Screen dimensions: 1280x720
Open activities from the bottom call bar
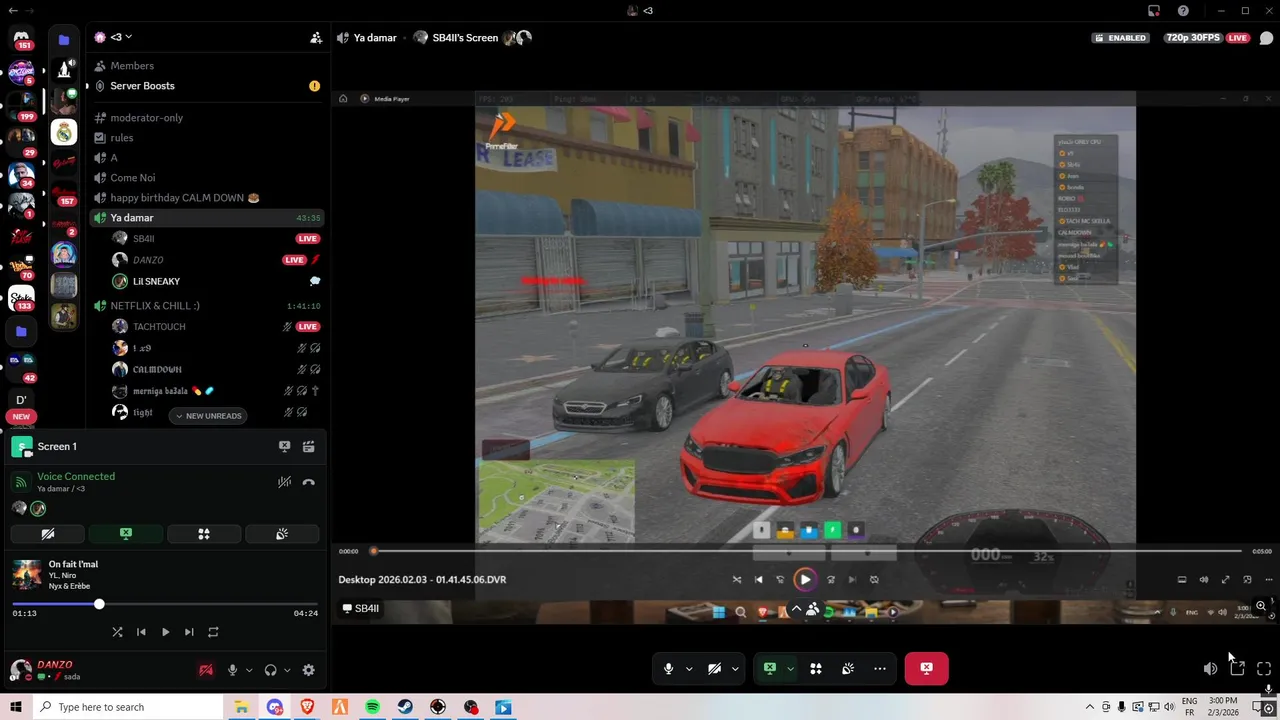pos(816,669)
